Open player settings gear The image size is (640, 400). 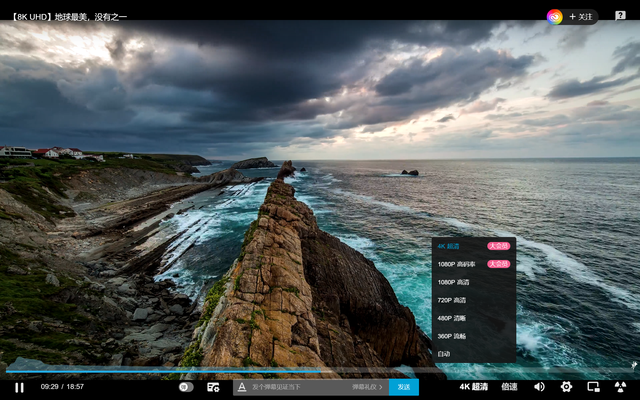click(566, 387)
